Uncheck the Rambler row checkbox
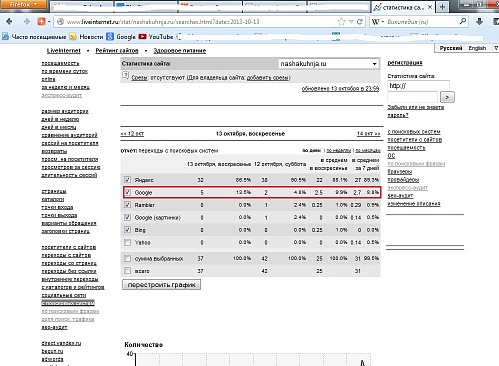This screenshot has height=366, width=499. point(127,205)
